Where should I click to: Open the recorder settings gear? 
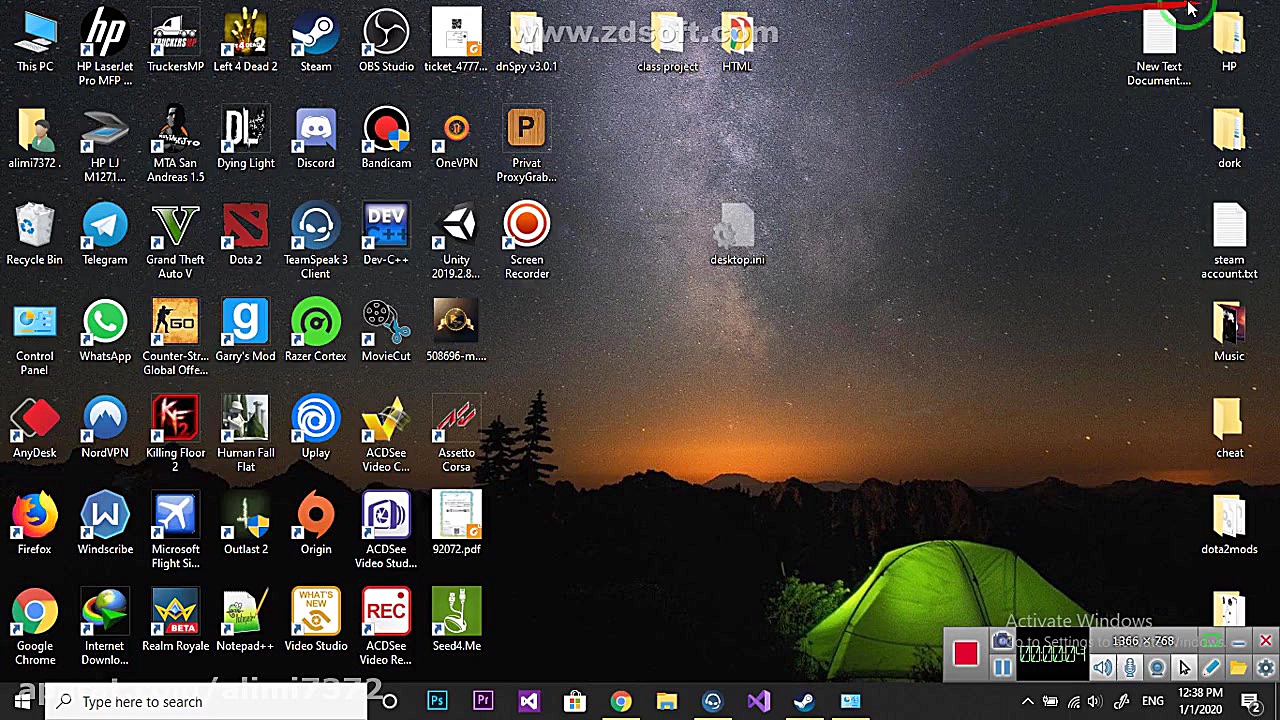(1265, 668)
